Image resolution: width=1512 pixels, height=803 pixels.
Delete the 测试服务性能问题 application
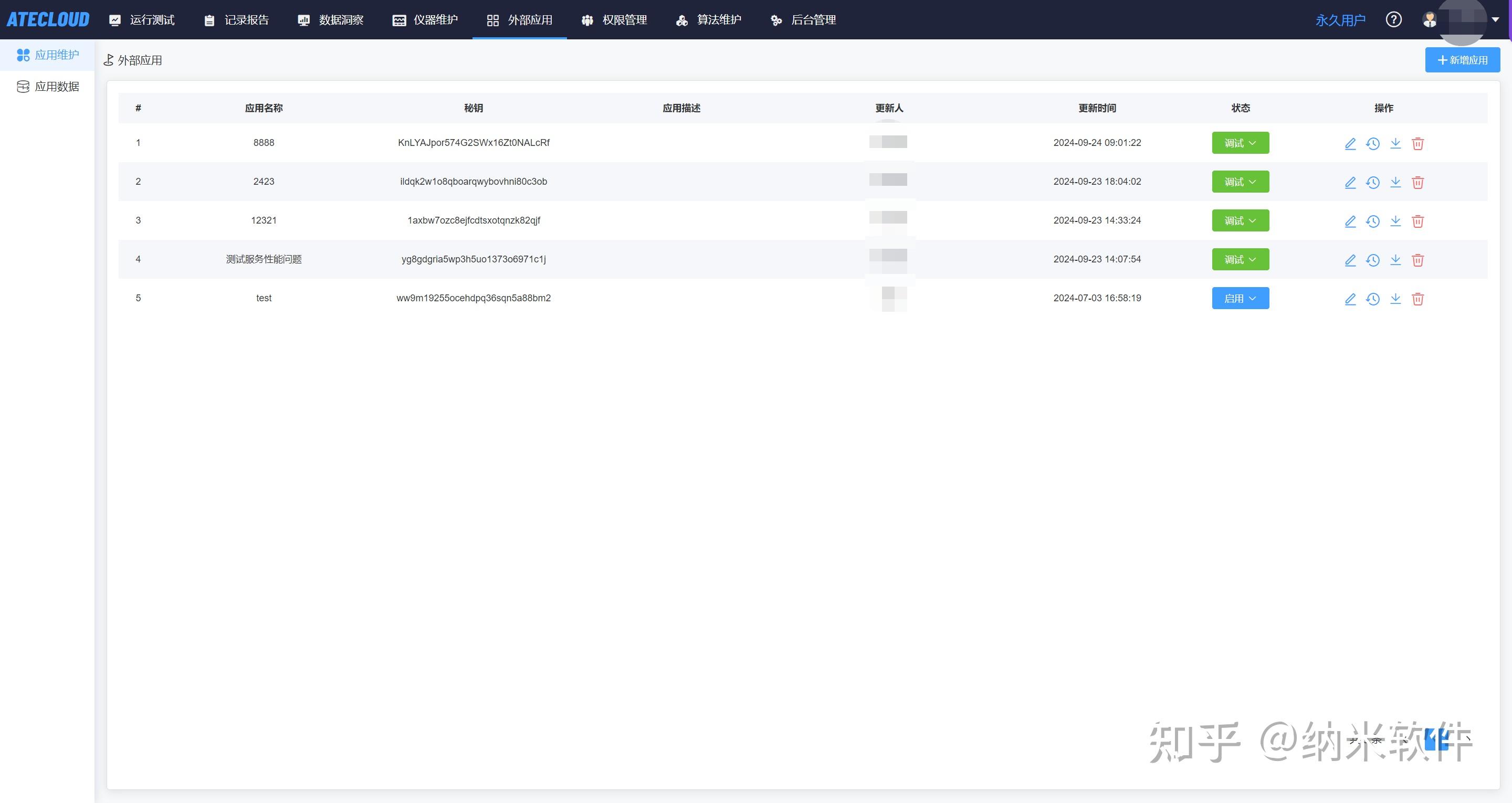1417,259
